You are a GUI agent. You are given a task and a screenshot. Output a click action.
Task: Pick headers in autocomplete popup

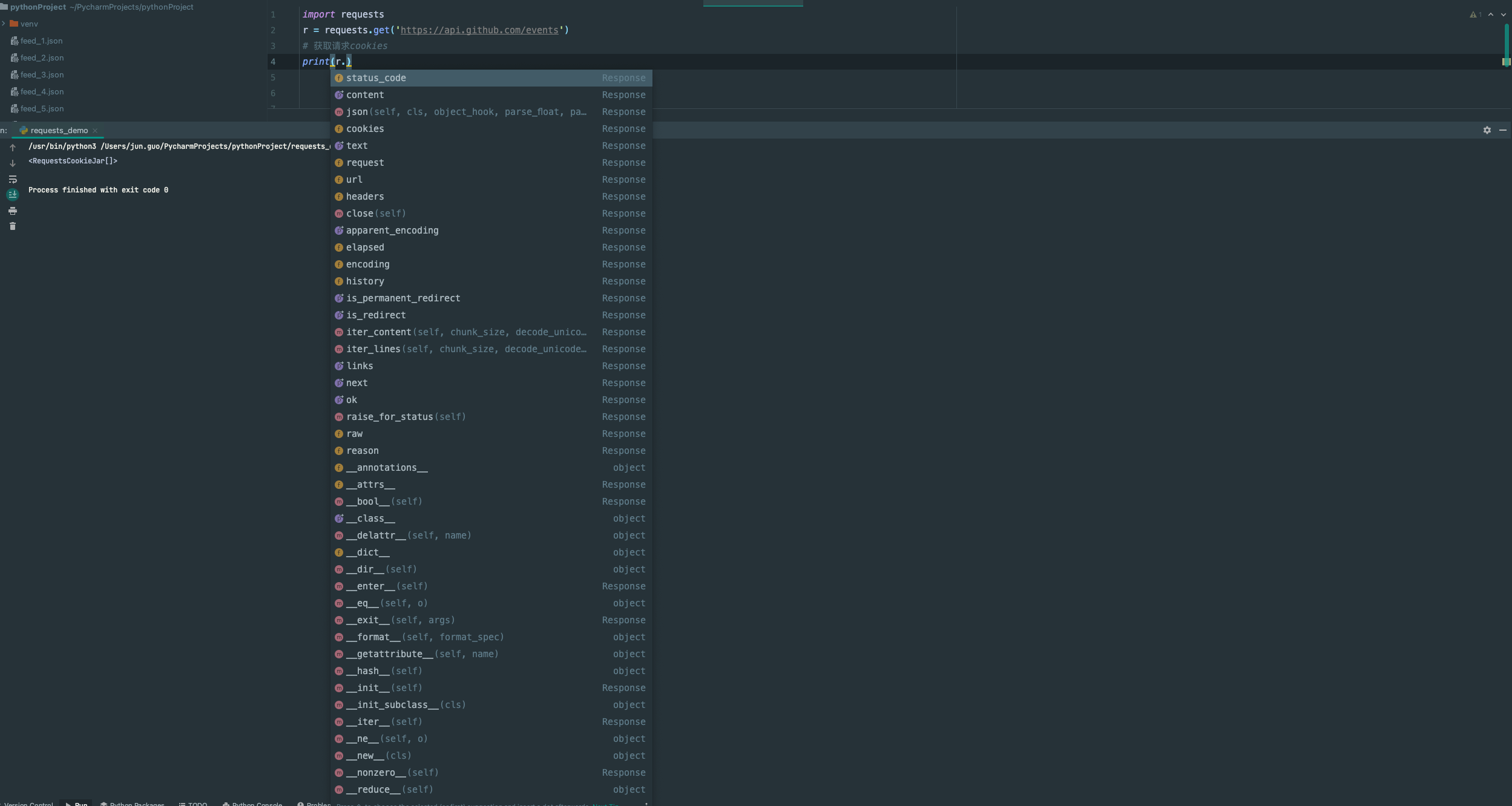point(365,197)
